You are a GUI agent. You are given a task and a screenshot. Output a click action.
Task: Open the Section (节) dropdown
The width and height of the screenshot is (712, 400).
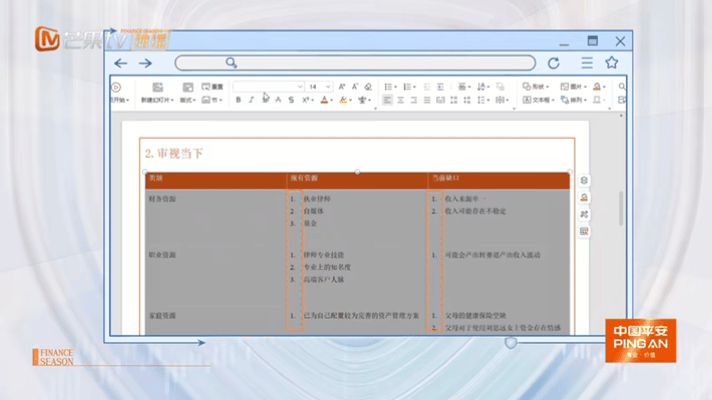coord(212,100)
